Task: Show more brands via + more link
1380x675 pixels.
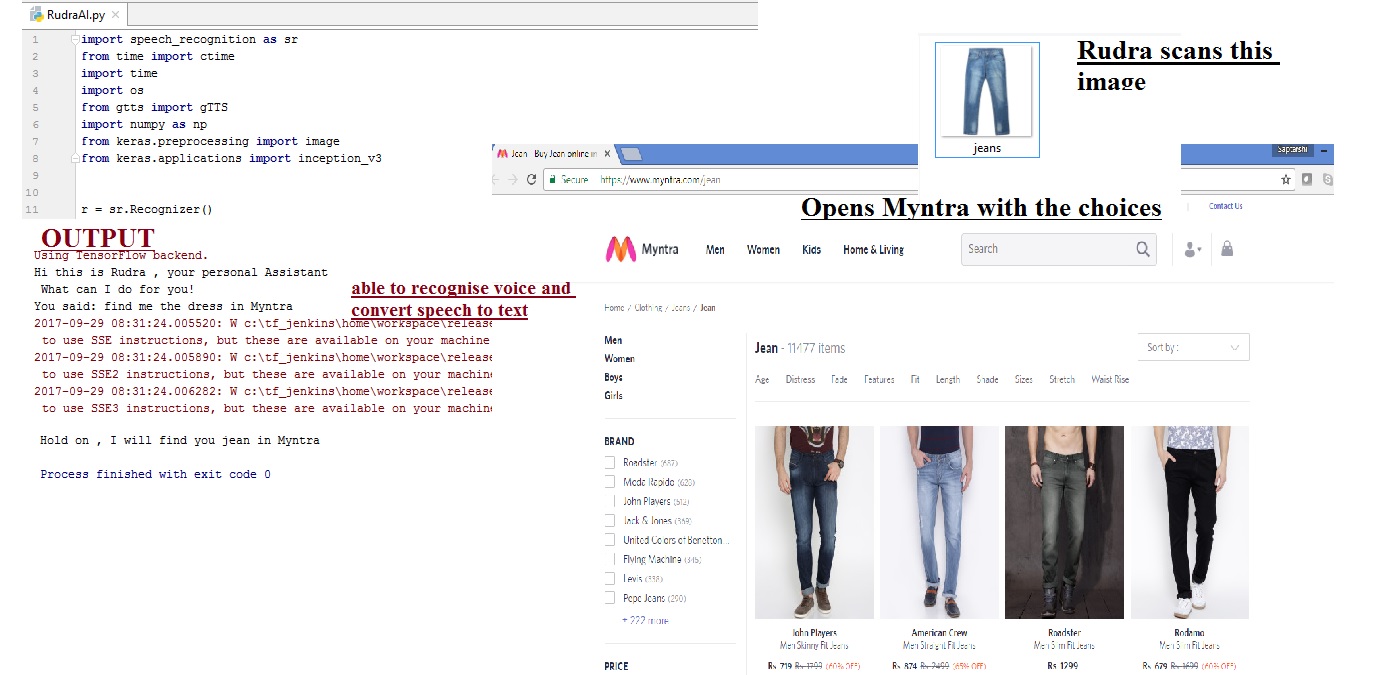Action: pyautogui.click(x=645, y=620)
